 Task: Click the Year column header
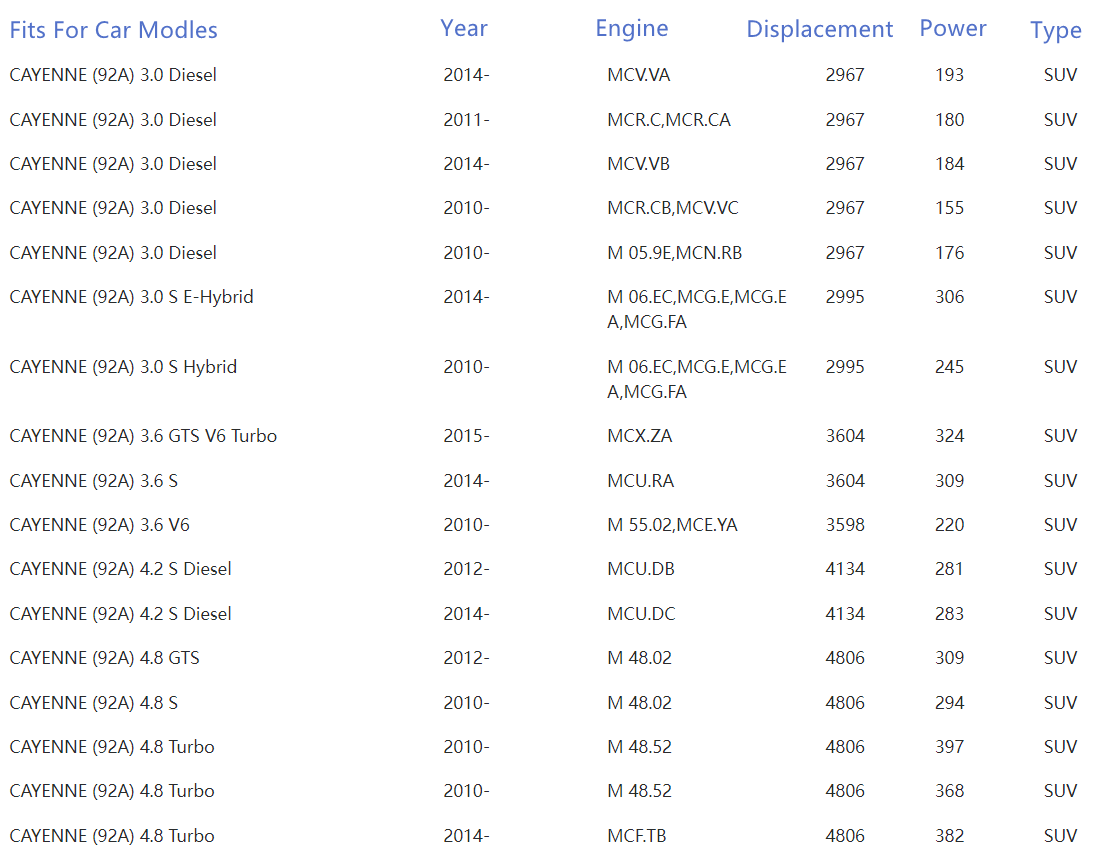464,28
